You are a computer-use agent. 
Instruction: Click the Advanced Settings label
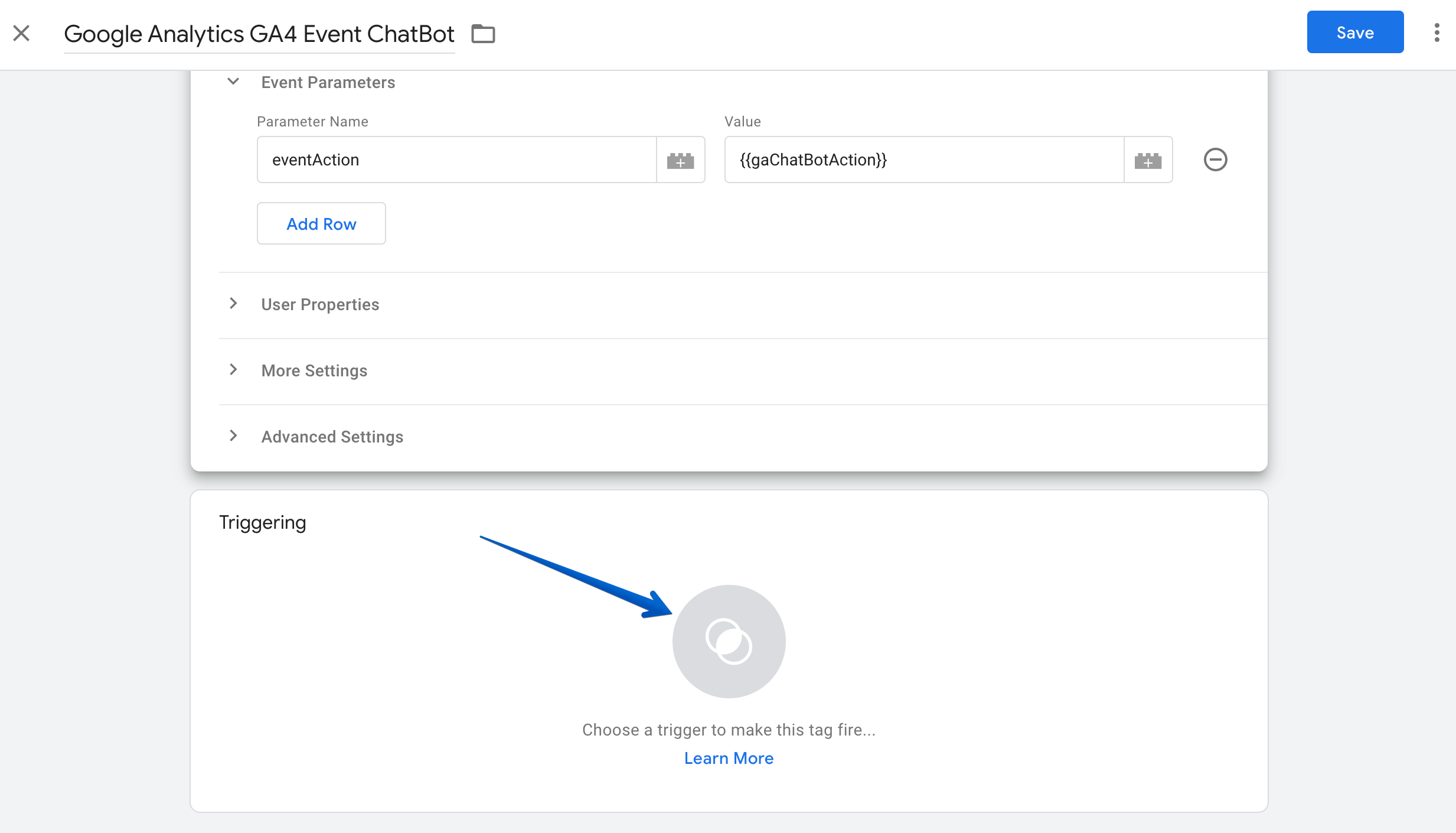(x=332, y=437)
